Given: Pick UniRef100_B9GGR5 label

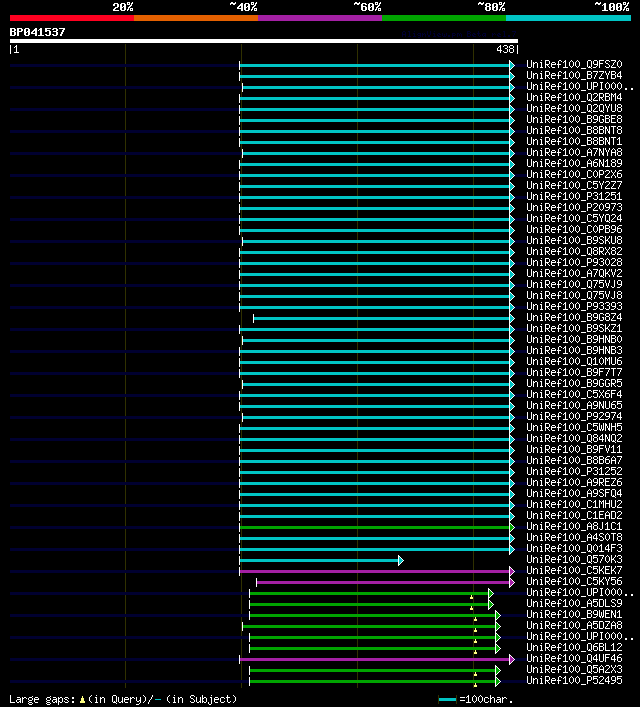Looking at the screenshot, I should tap(574, 383).
